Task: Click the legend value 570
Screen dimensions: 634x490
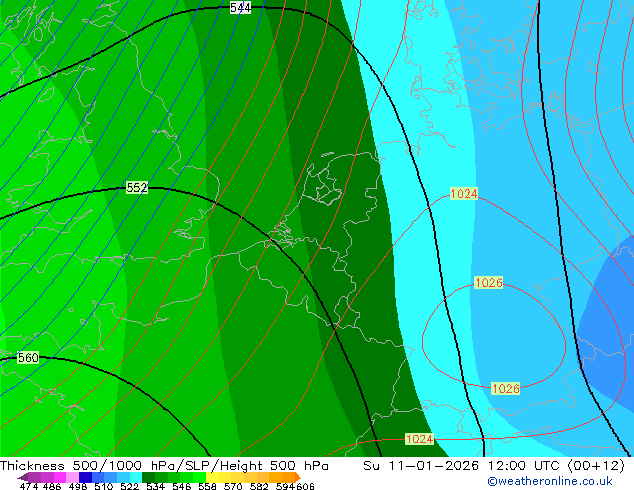Action: pos(233,486)
